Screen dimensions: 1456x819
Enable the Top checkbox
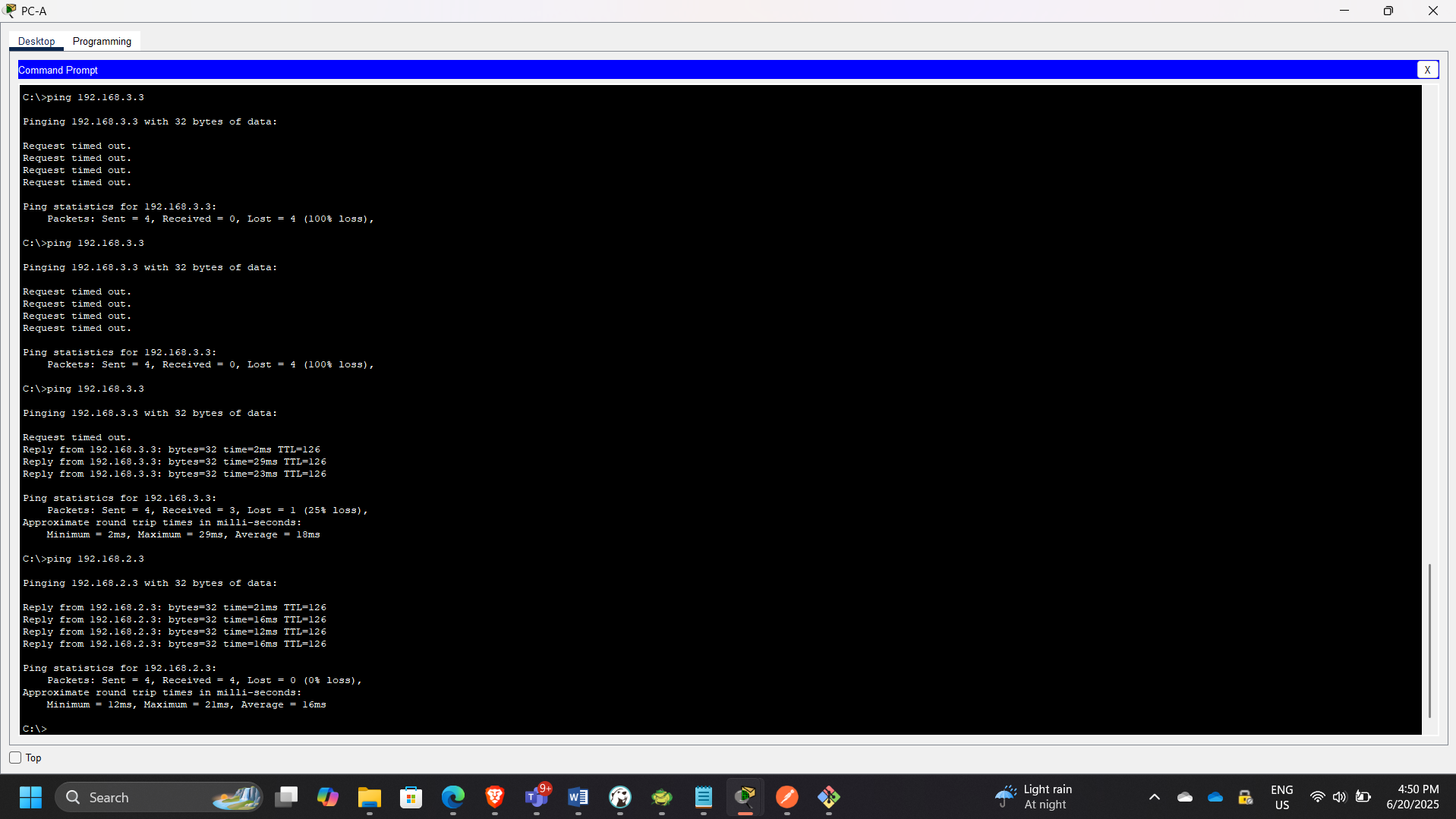(14, 757)
